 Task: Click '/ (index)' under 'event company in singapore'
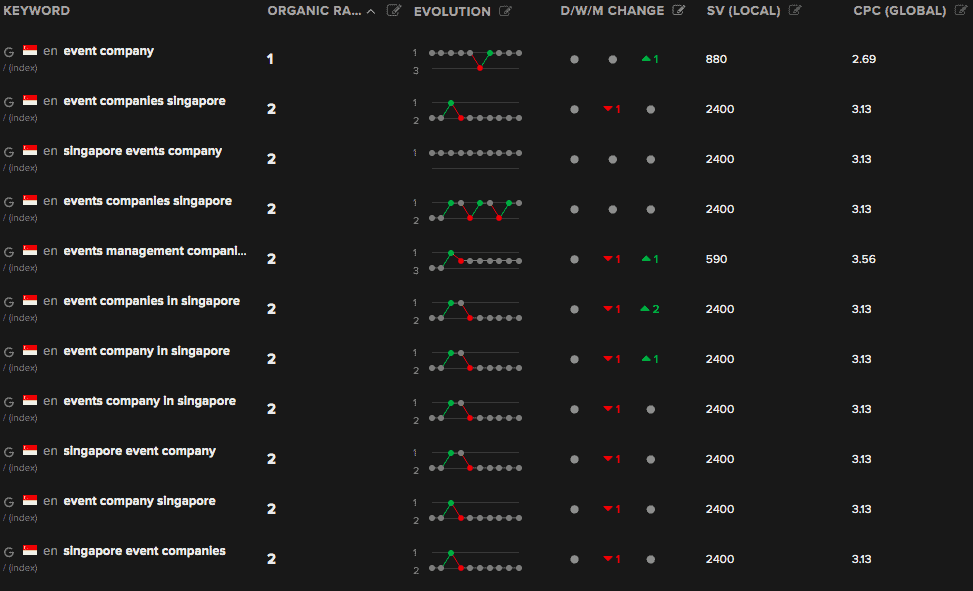20,368
